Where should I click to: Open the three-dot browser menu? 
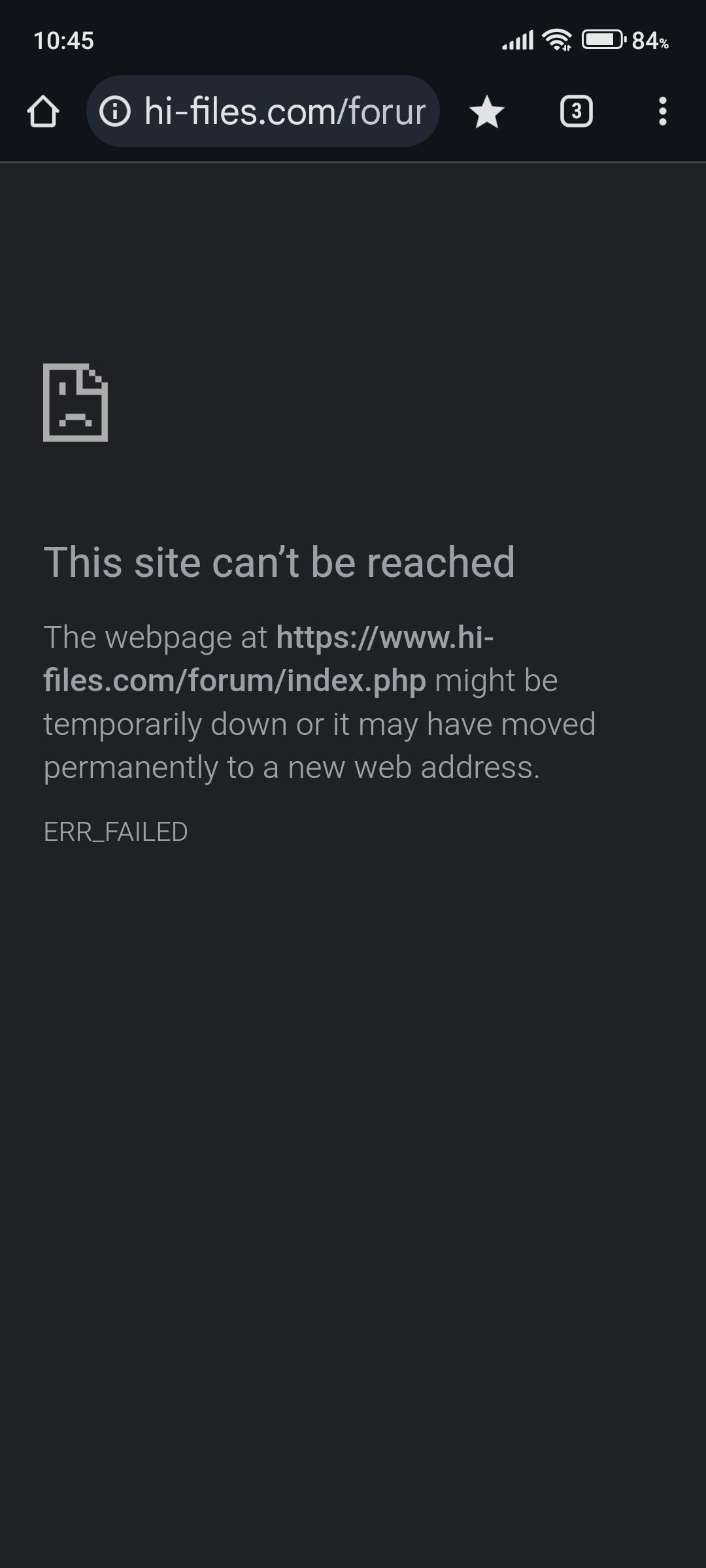(663, 111)
